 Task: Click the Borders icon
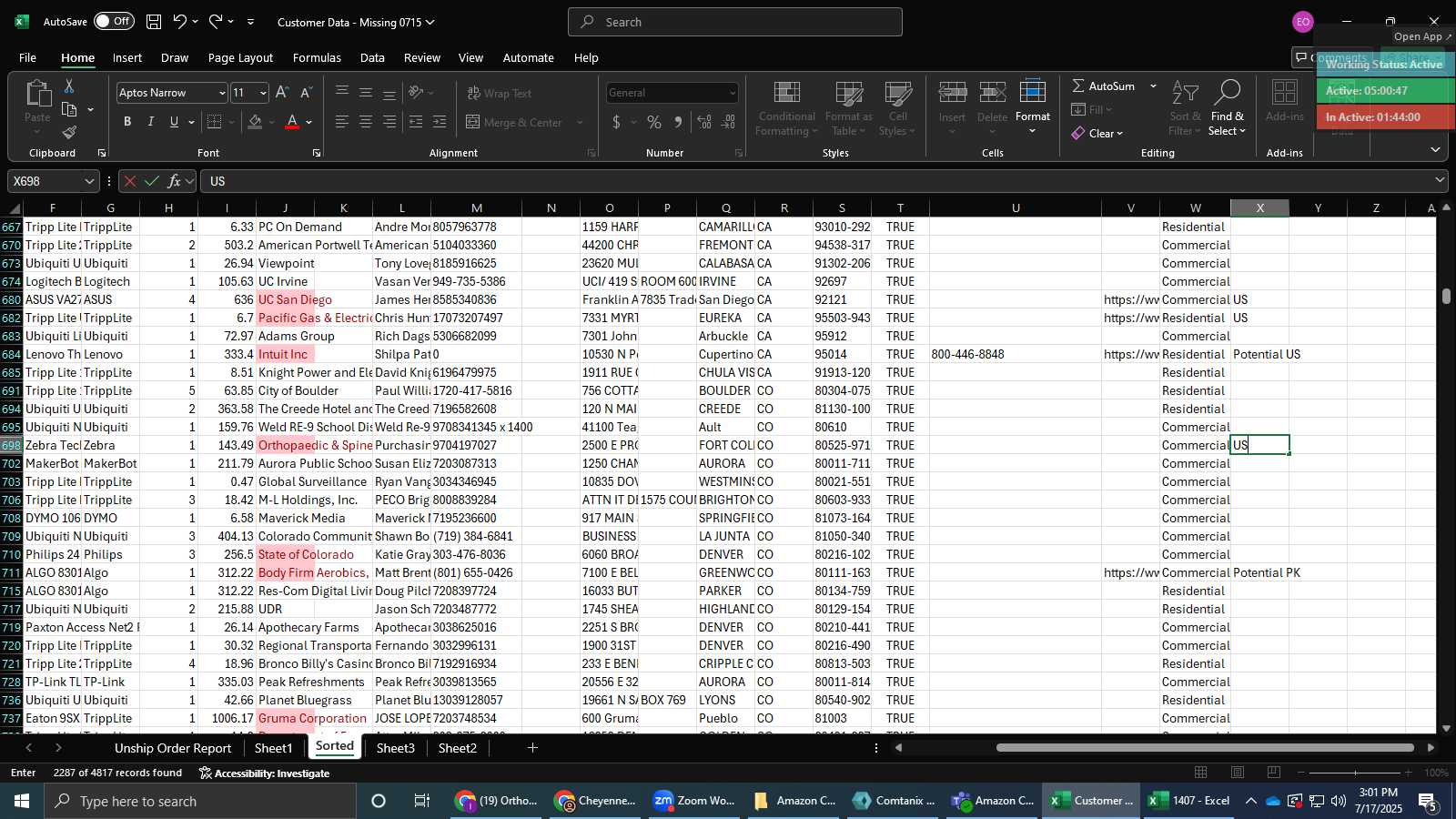215,121
